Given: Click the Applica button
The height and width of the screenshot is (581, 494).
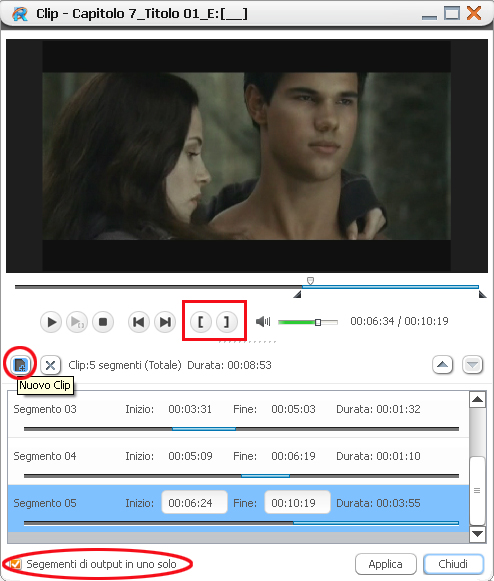Looking at the screenshot, I should click(386, 564).
